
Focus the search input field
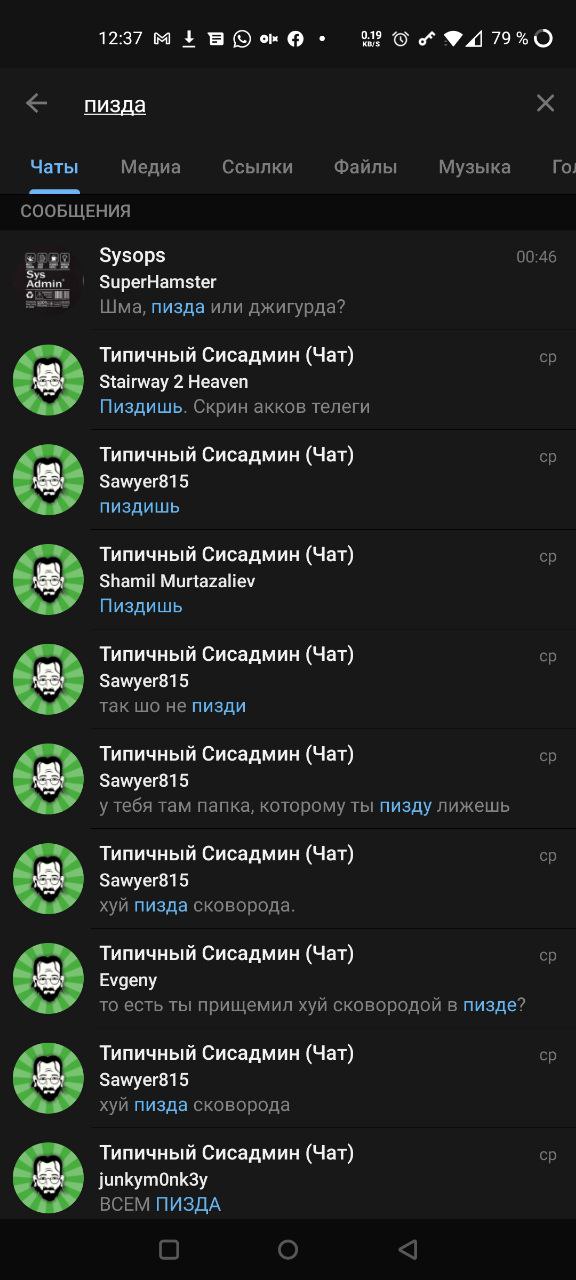pyautogui.click(x=300, y=104)
